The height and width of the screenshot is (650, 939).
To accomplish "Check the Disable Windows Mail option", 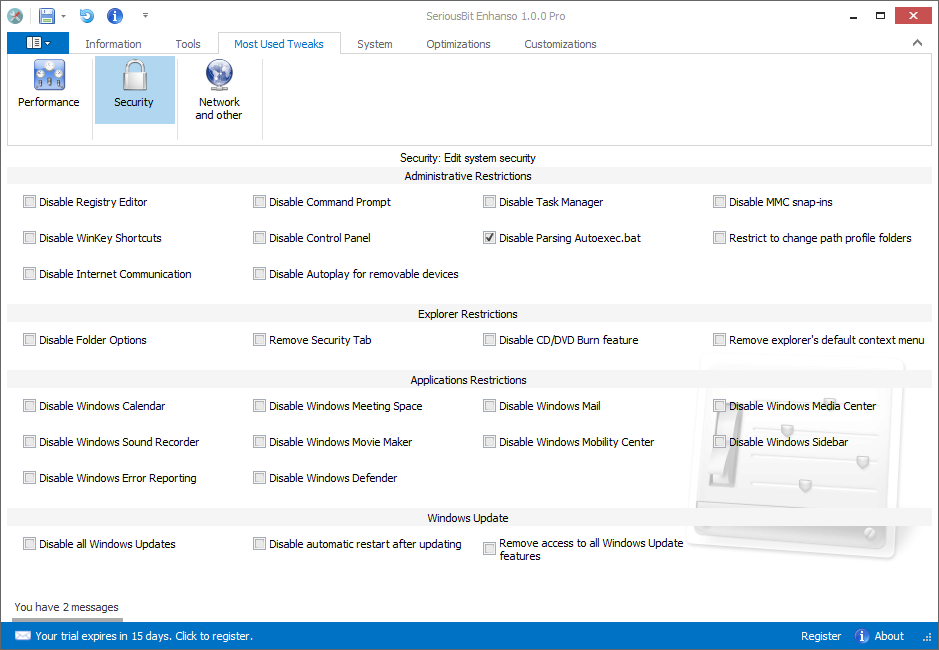I will pos(489,406).
